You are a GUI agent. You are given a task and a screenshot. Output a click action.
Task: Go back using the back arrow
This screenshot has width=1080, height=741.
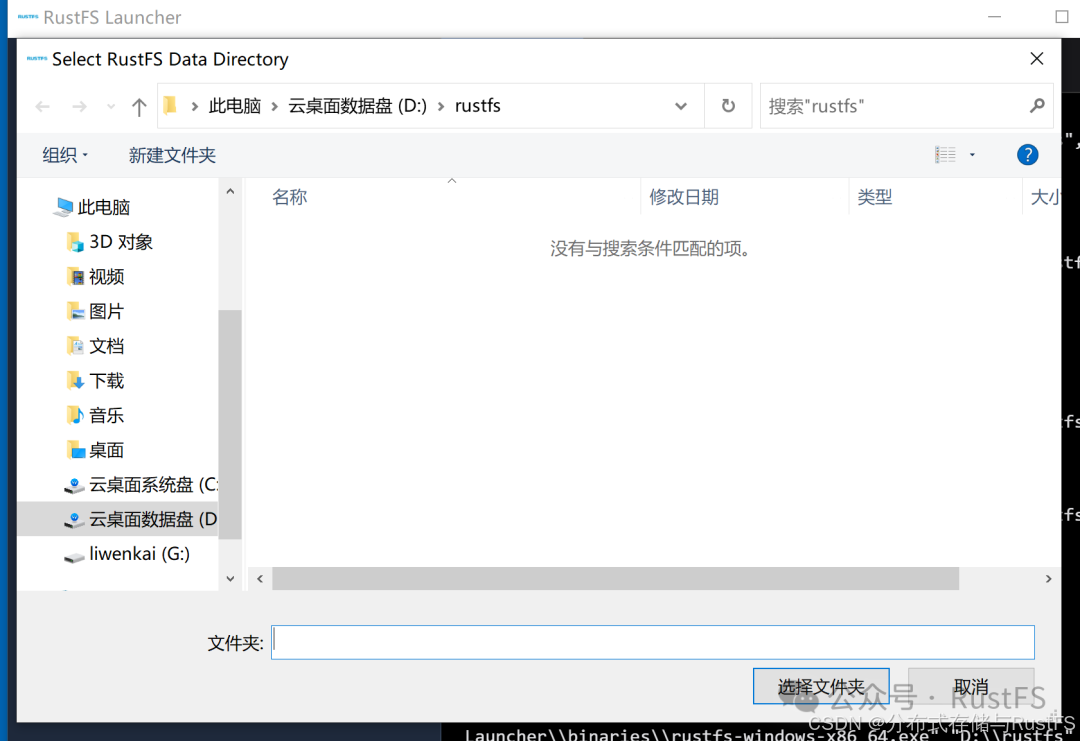tap(43, 106)
